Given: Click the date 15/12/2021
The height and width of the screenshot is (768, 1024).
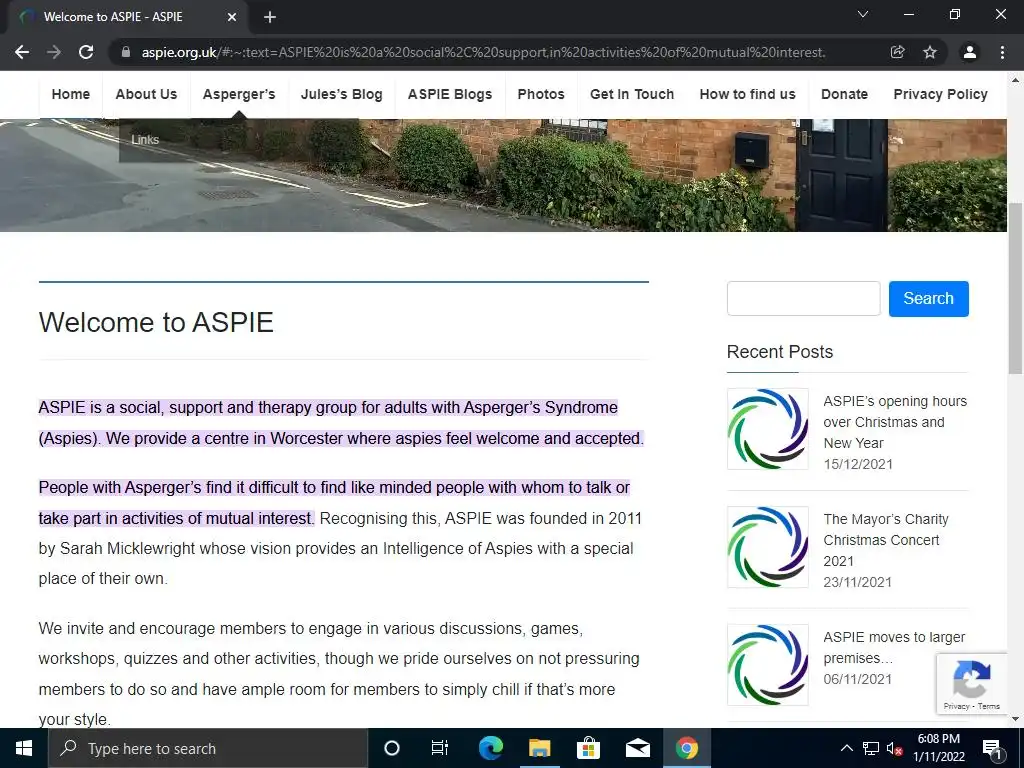Looking at the screenshot, I should coord(857,464).
